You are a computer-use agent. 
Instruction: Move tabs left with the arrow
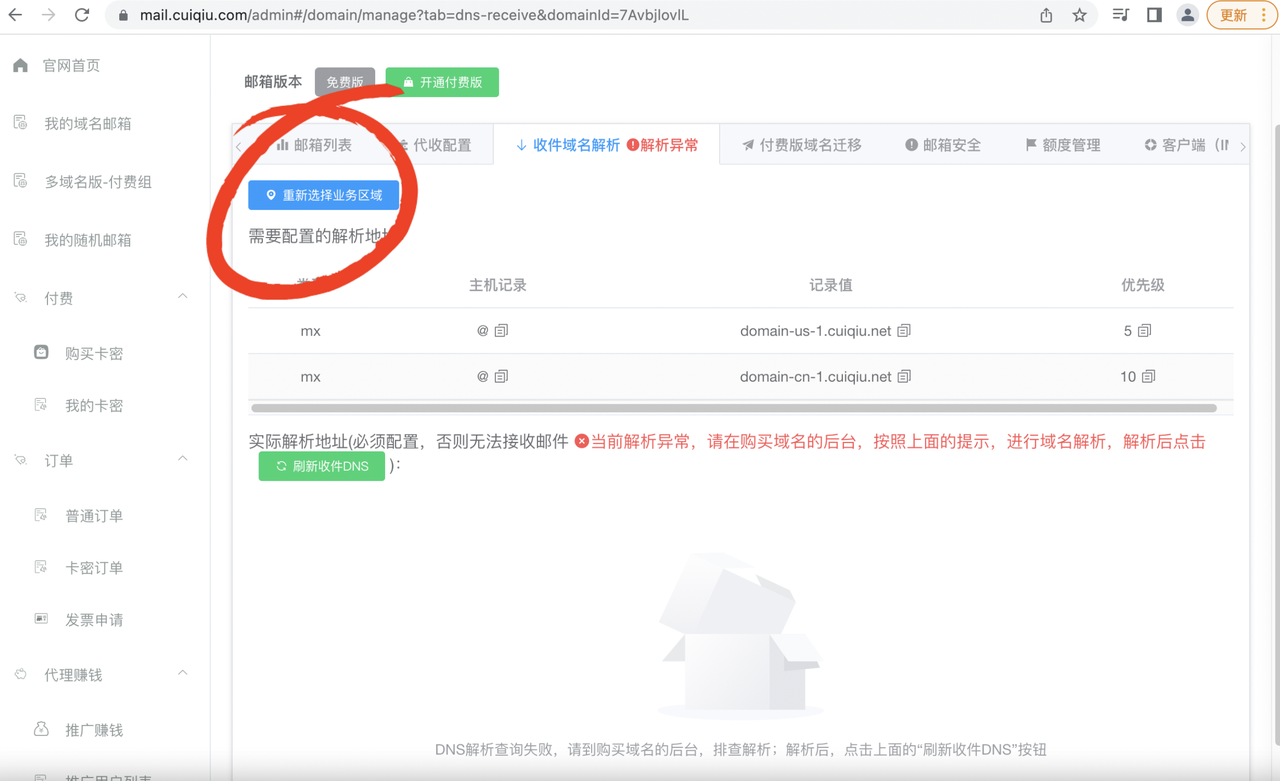[x=239, y=146]
